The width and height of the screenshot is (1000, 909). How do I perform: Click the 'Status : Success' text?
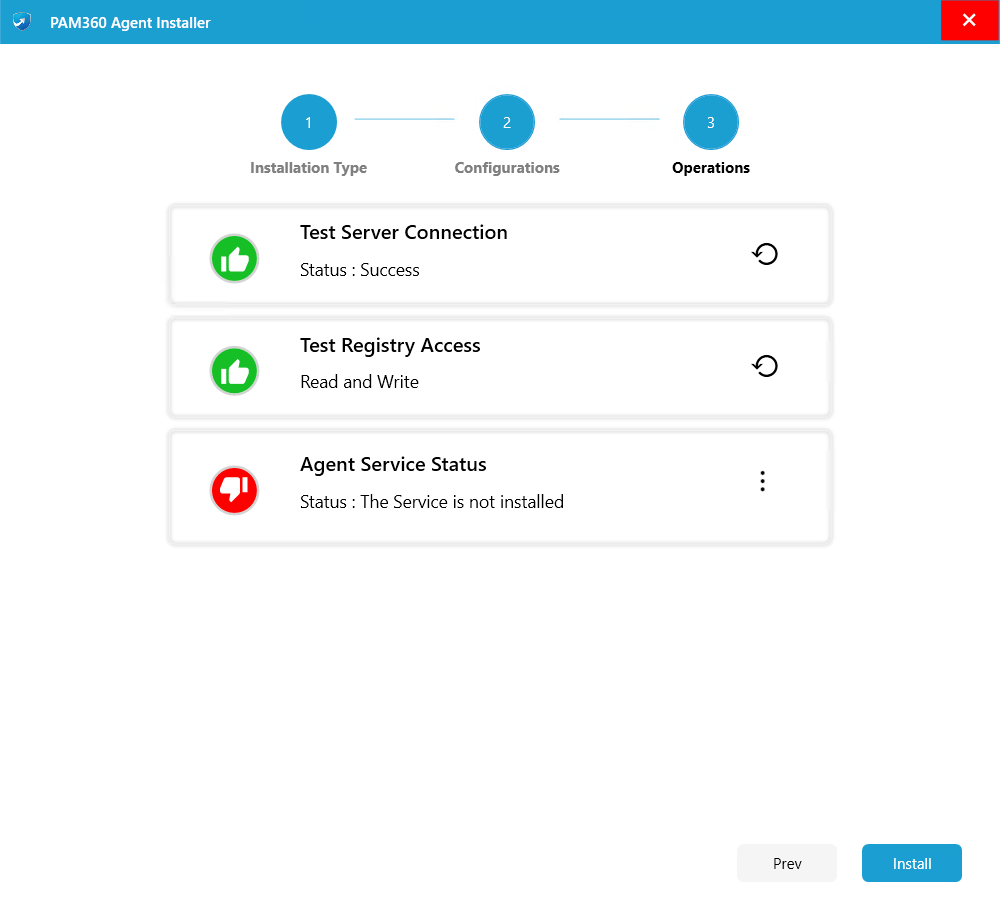coord(360,270)
